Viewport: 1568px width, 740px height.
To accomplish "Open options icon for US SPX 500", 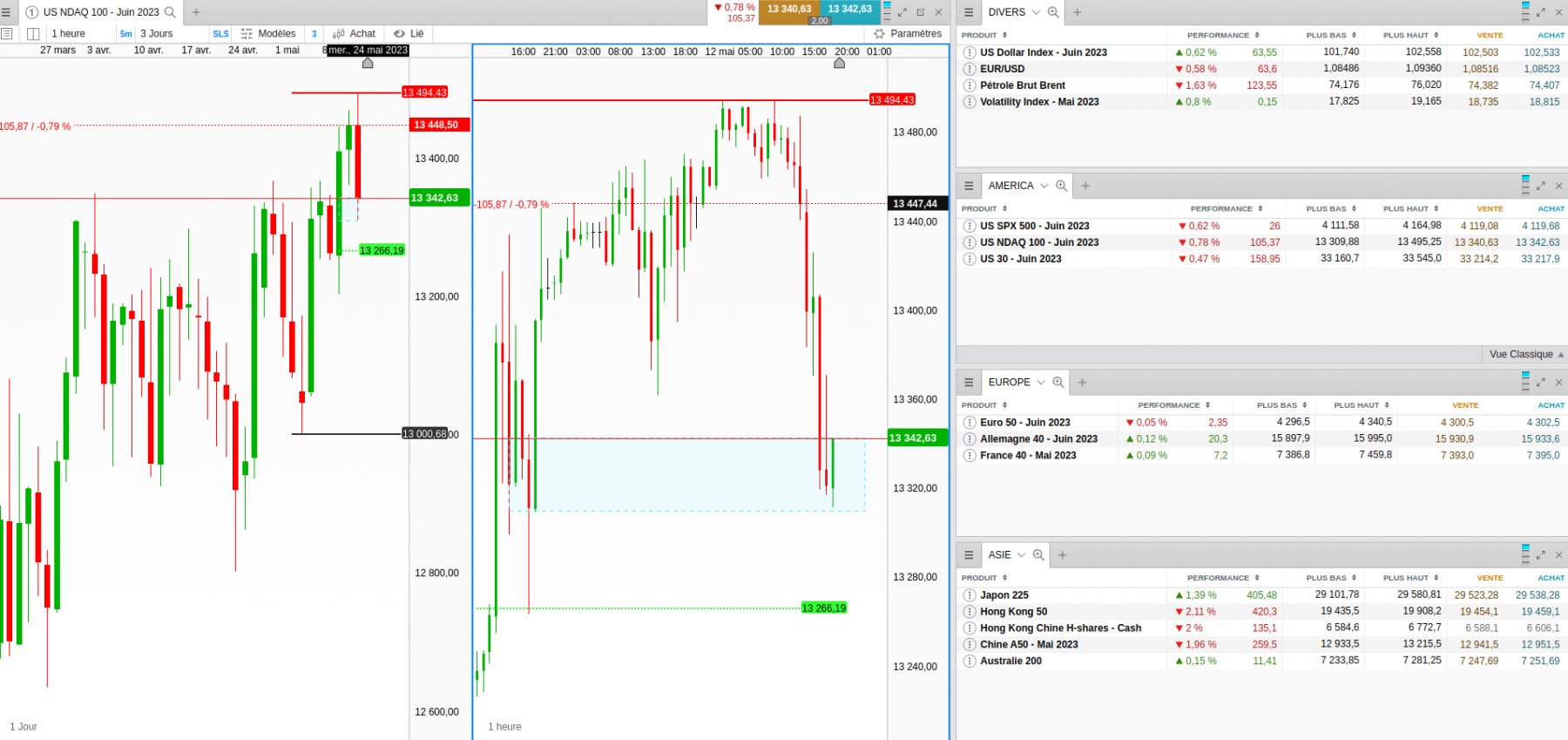I will [970, 226].
